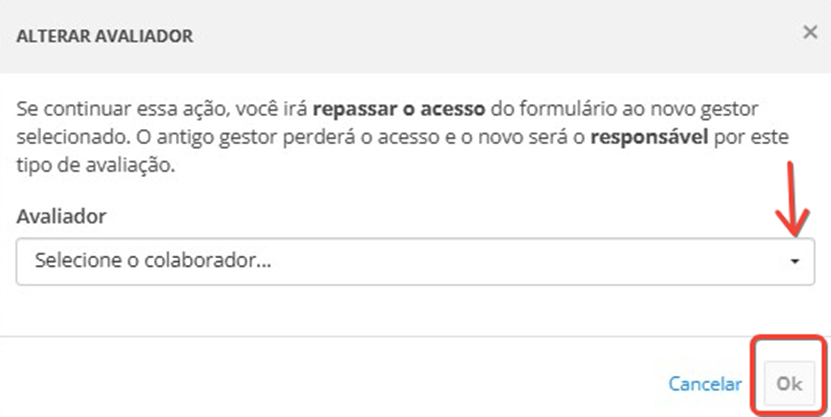Expand the Avaliador dropdown arrow
The image size is (831, 417).
point(795,261)
